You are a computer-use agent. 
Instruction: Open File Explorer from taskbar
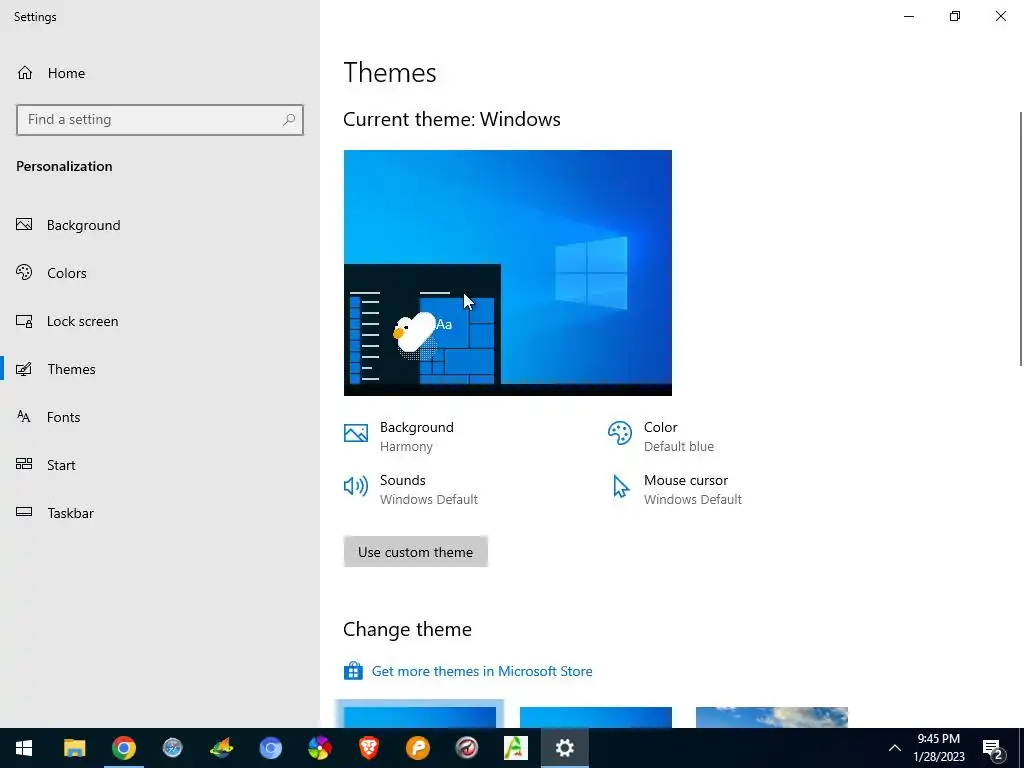click(x=74, y=748)
